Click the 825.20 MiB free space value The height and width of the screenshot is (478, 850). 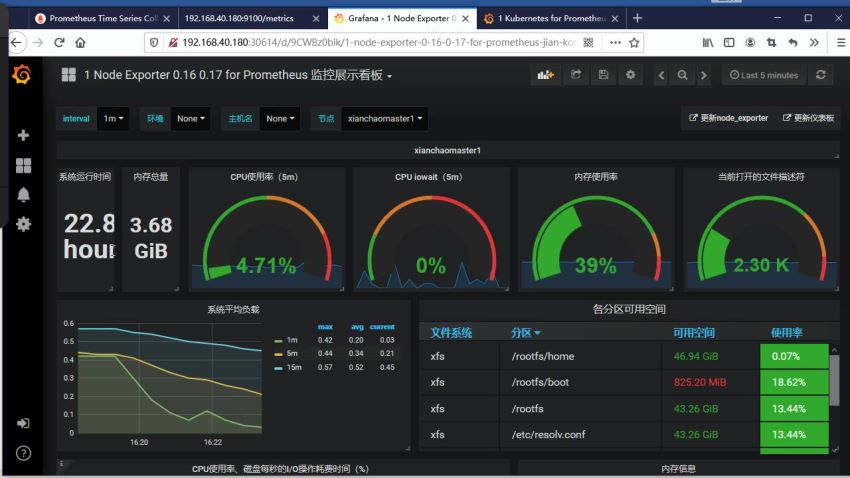(x=700, y=382)
